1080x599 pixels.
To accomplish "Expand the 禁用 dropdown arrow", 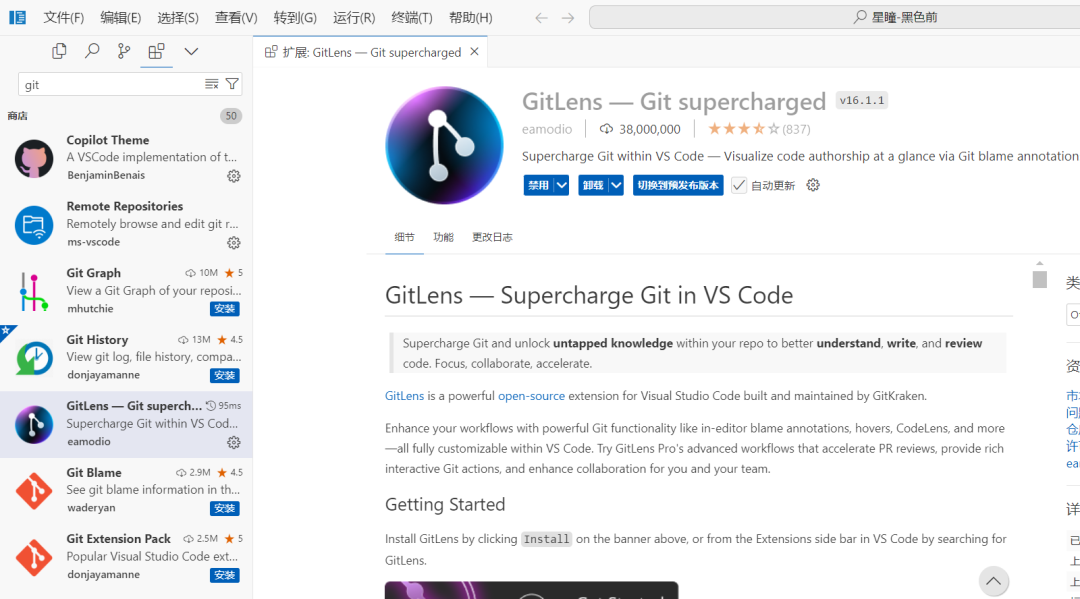I will [562, 185].
